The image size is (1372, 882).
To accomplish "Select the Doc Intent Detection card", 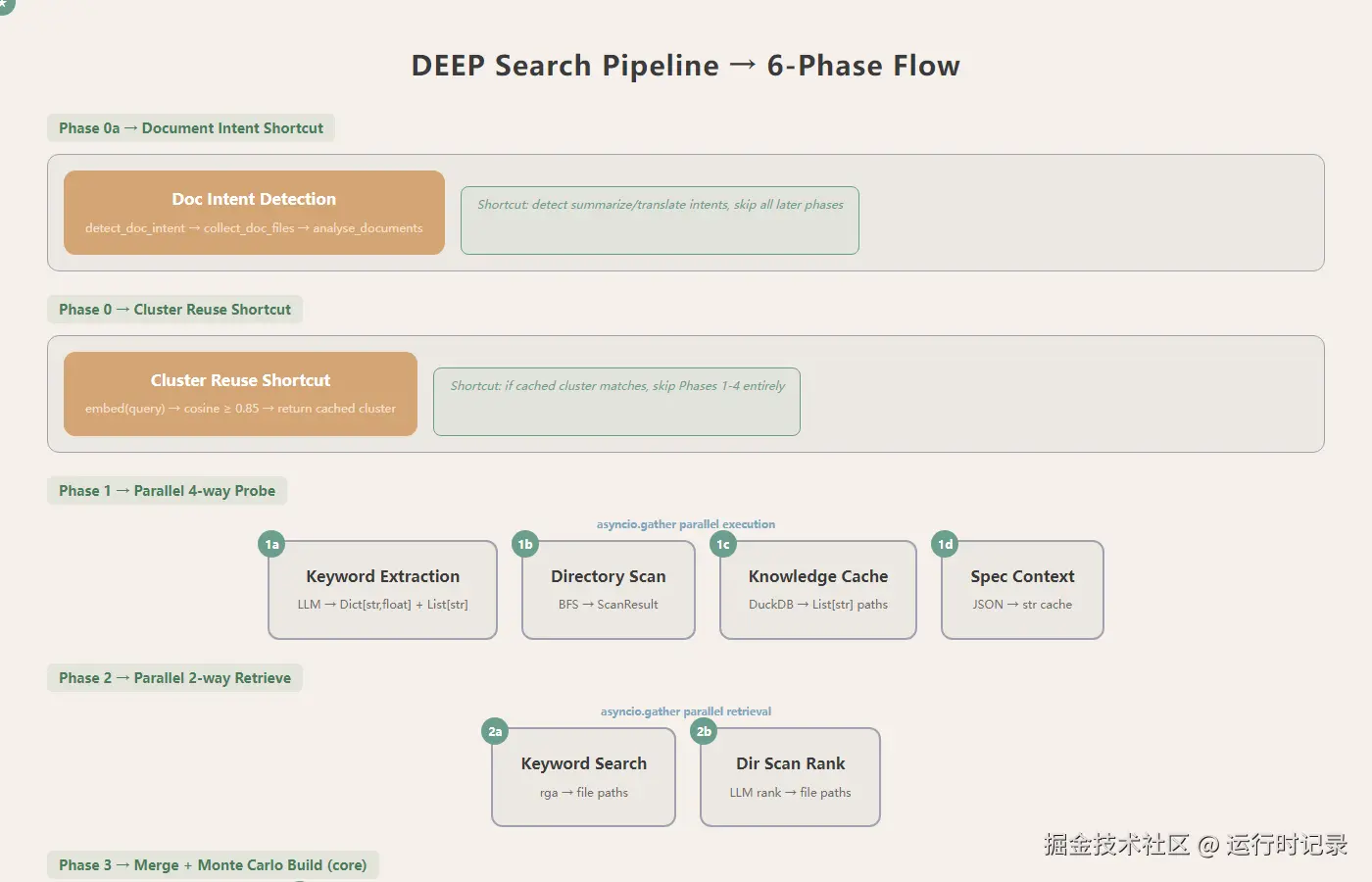I will pyautogui.click(x=254, y=213).
